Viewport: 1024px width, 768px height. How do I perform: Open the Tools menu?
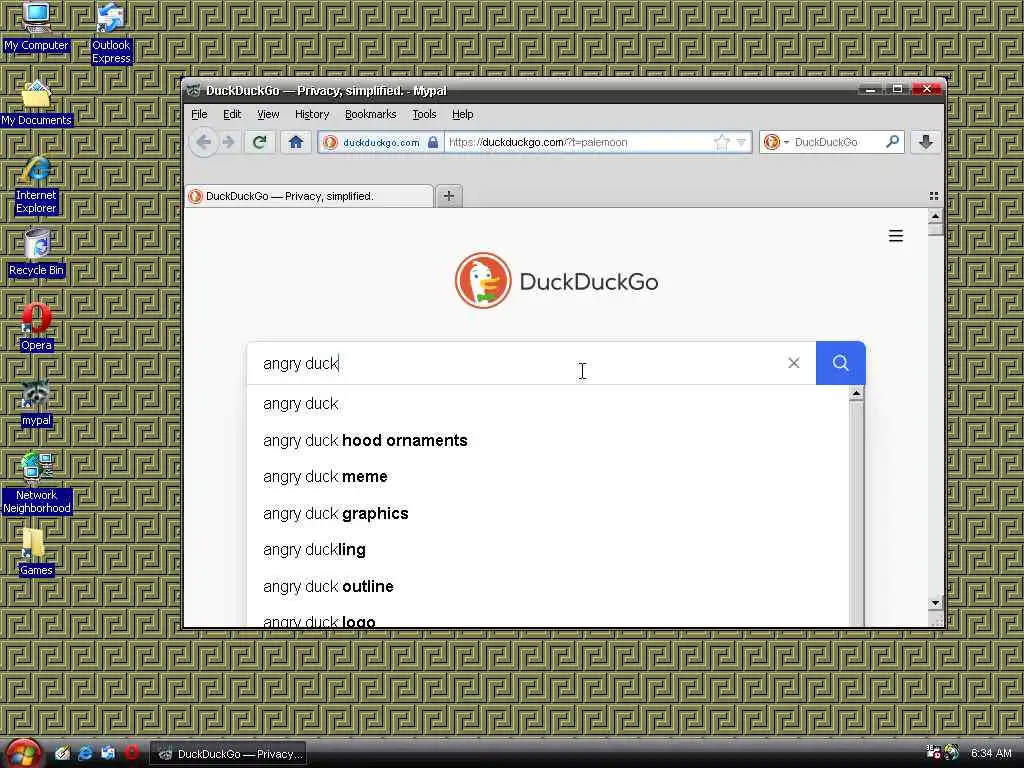424,114
